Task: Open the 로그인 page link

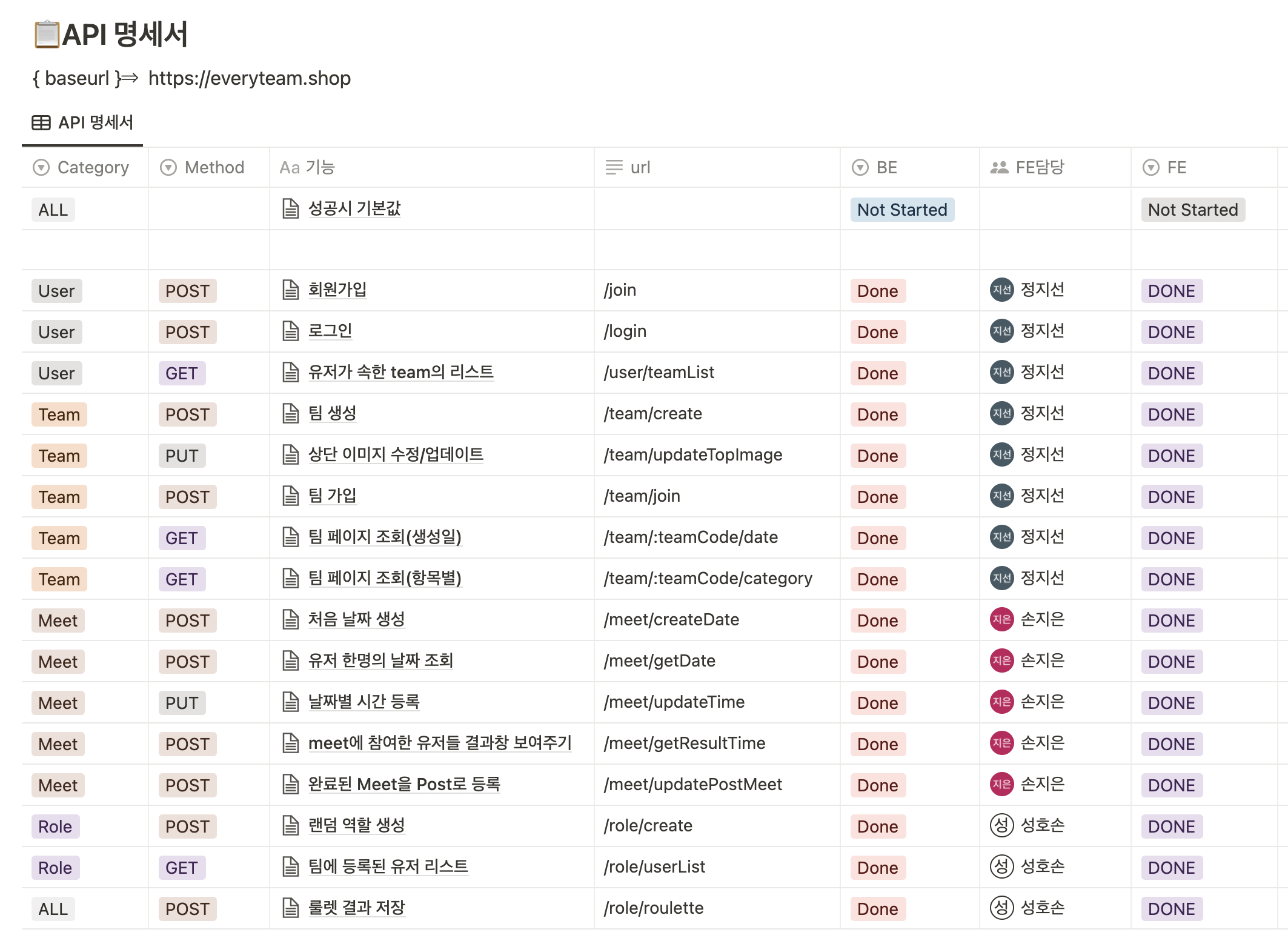Action: [330, 331]
